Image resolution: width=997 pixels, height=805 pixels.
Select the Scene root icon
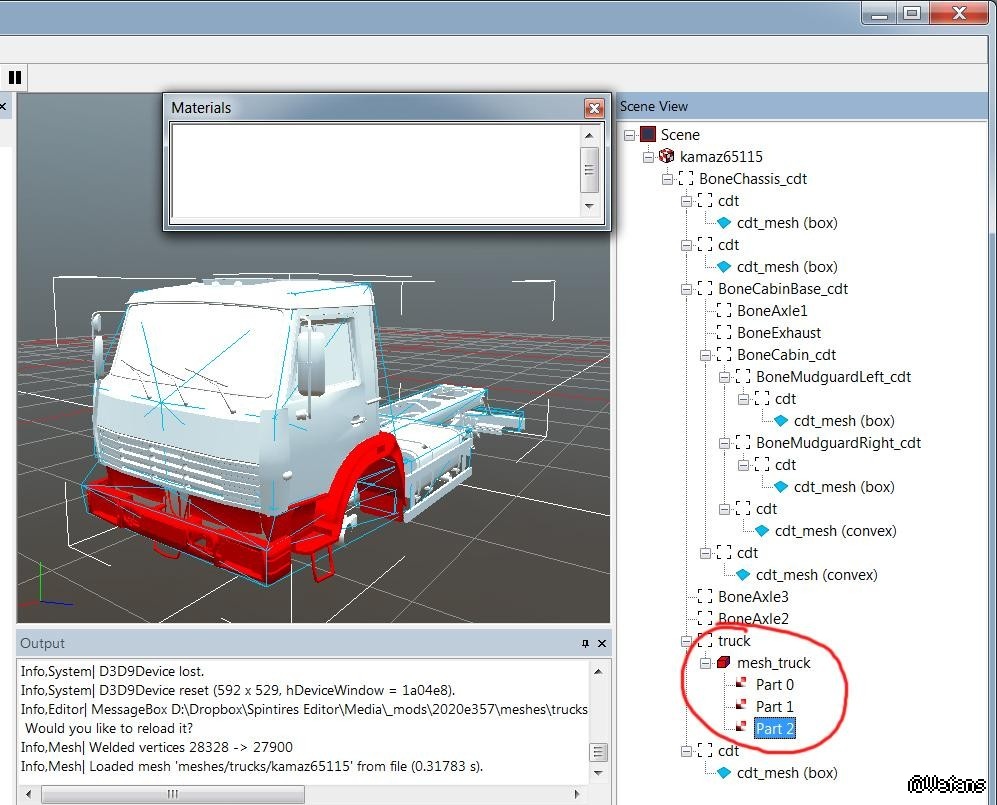pyautogui.click(x=648, y=134)
